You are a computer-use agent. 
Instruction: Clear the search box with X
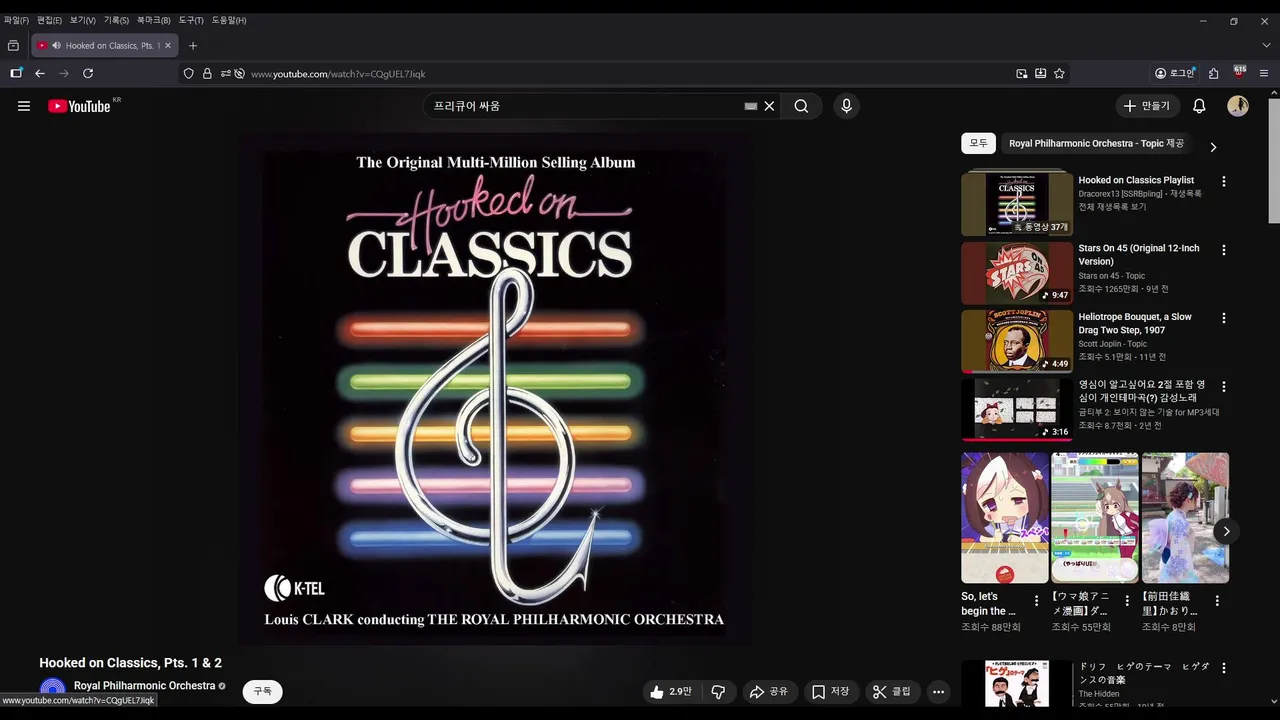769,106
